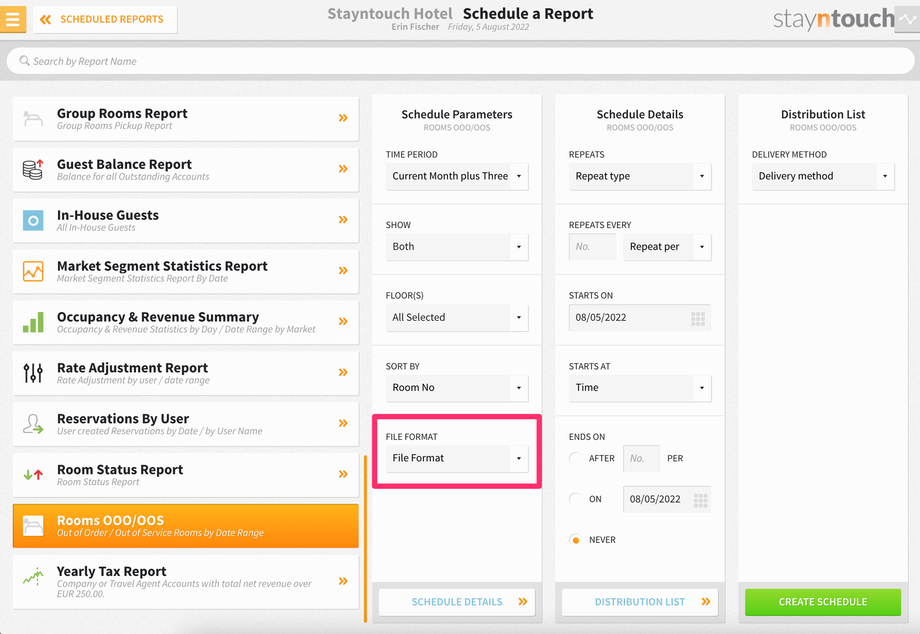Click the Schedule Details button

tap(456, 602)
